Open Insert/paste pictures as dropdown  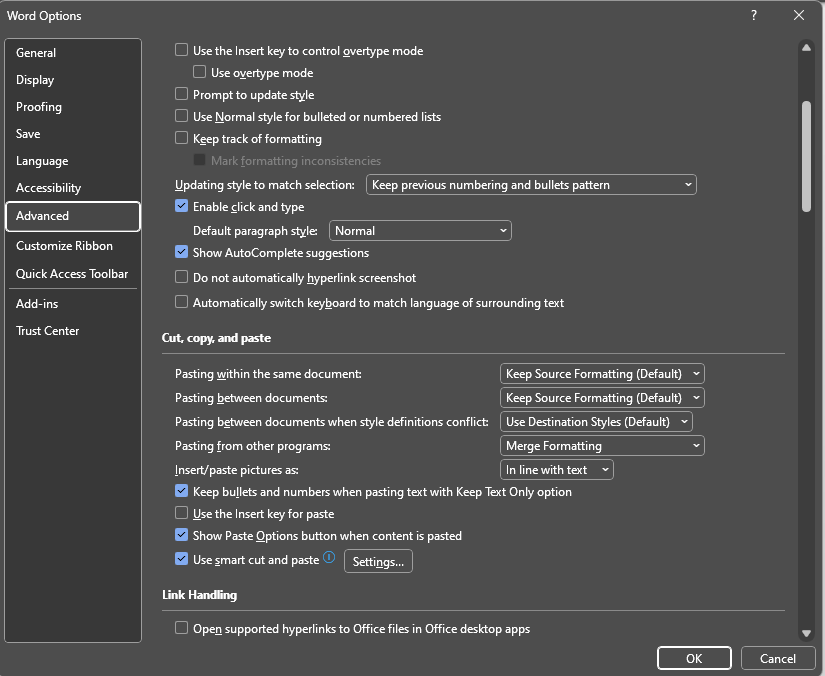556,470
